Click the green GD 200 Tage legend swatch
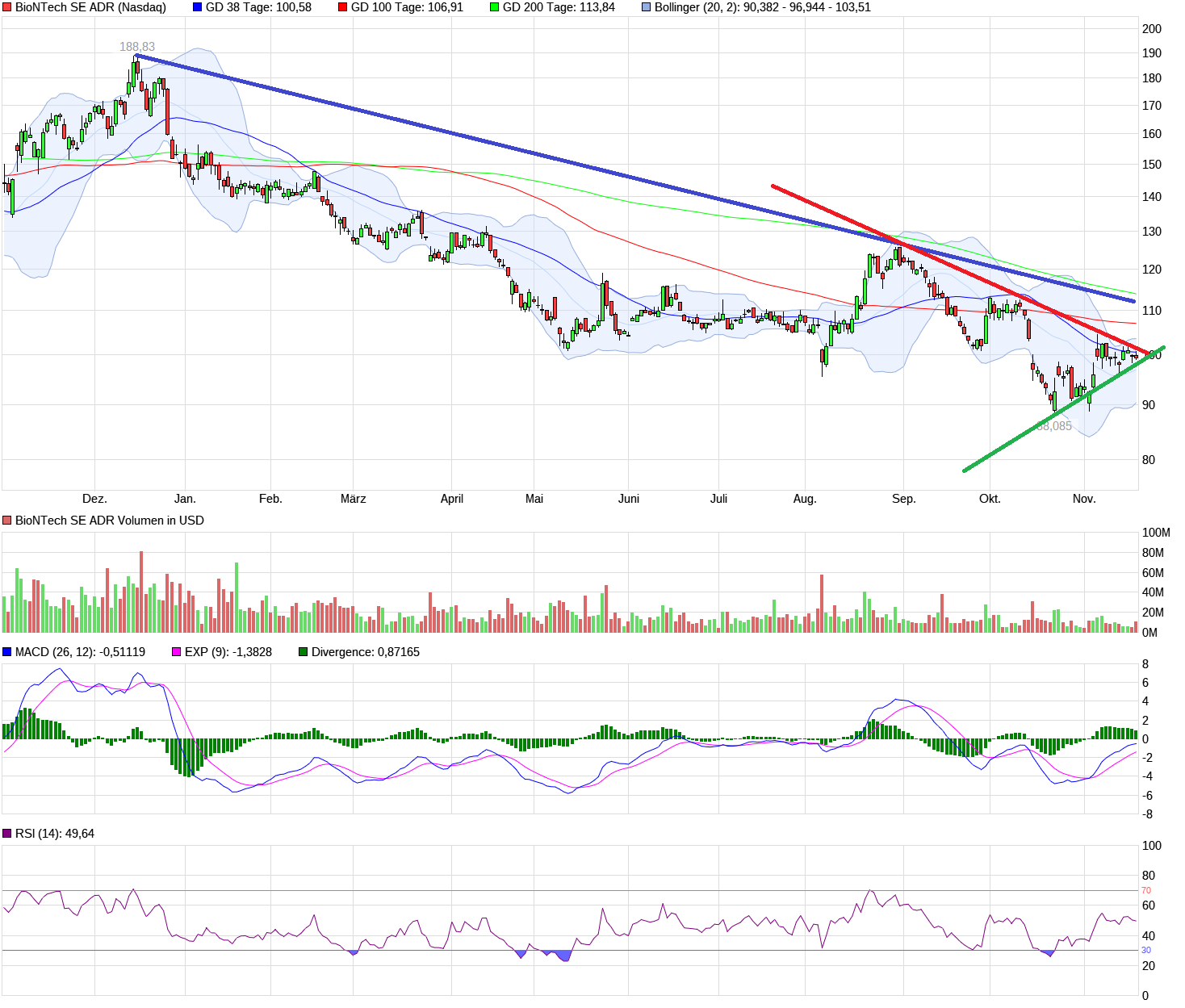 click(495, 7)
